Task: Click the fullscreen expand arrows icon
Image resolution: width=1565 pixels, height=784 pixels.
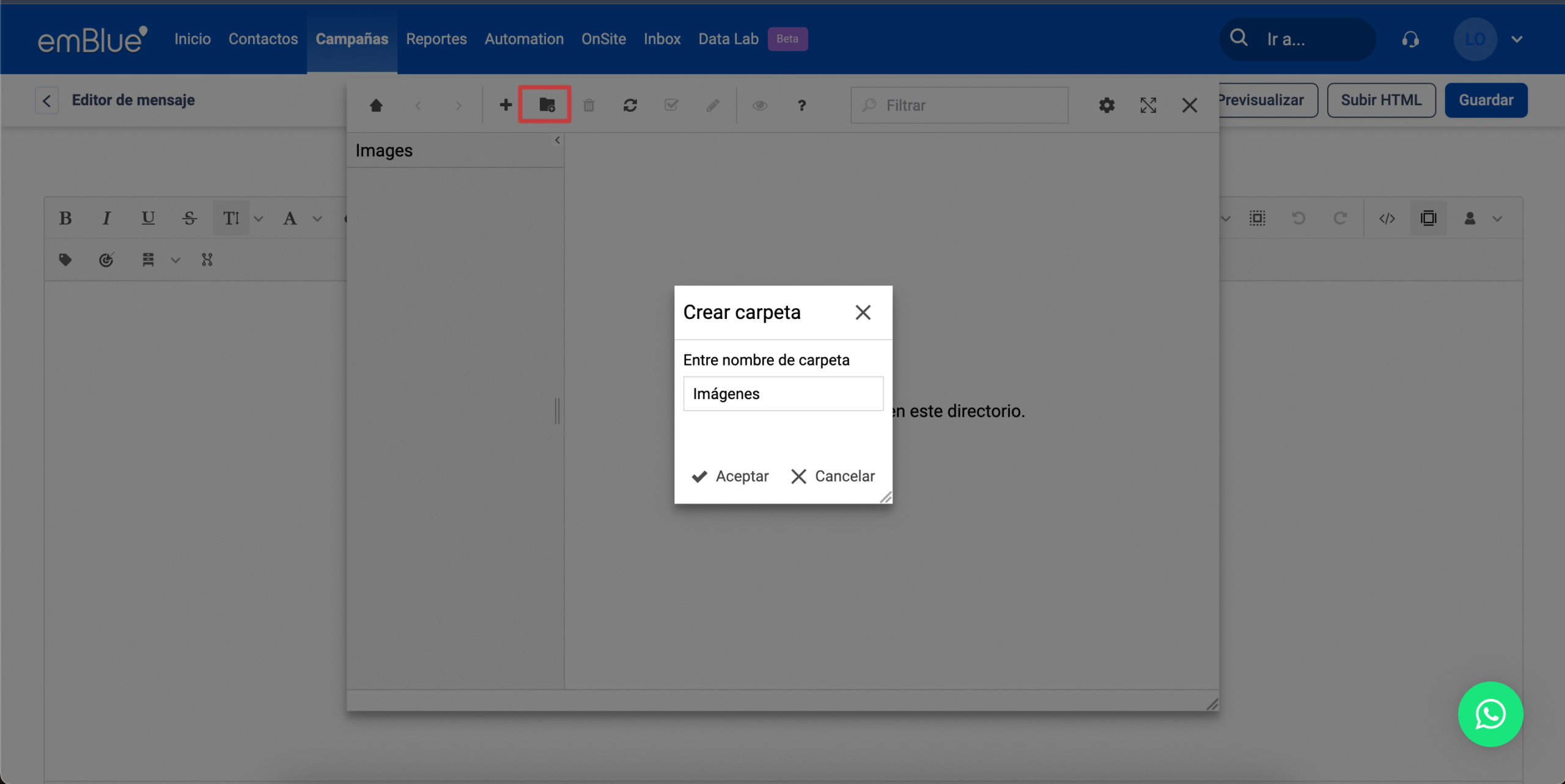Action: click(x=1147, y=105)
